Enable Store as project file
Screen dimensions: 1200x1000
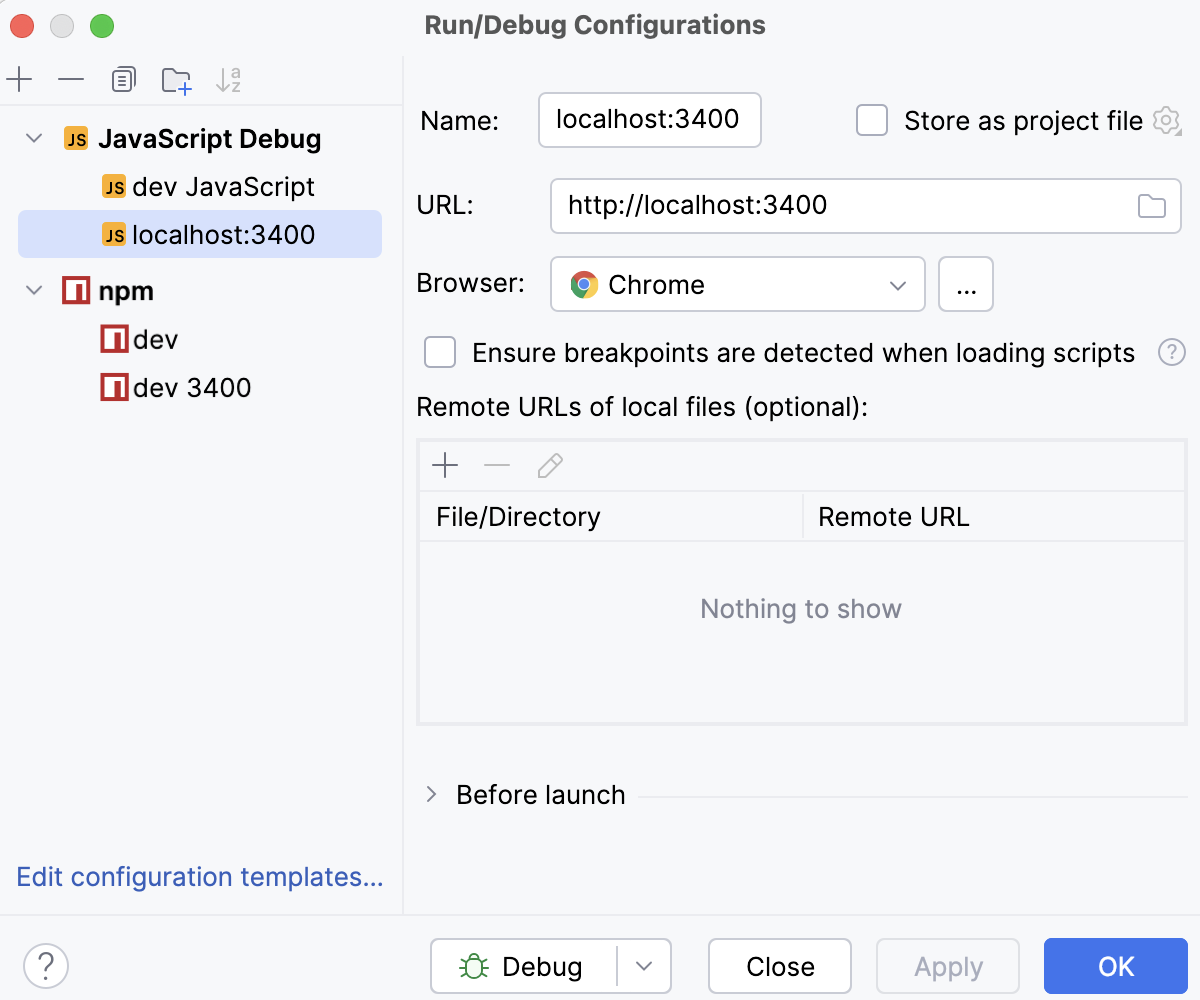pyautogui.click(x=871, y=120)
